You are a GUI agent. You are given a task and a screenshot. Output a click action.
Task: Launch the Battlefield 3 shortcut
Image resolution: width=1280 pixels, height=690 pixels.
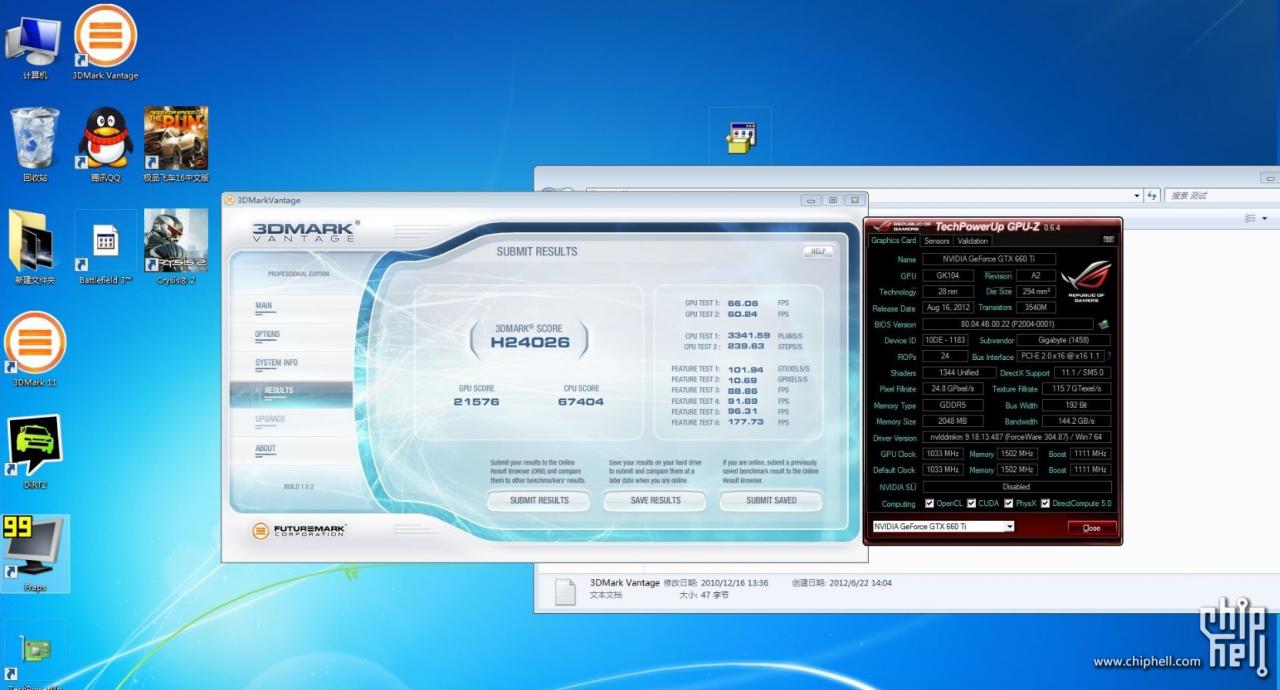click(x=106, y=247)
